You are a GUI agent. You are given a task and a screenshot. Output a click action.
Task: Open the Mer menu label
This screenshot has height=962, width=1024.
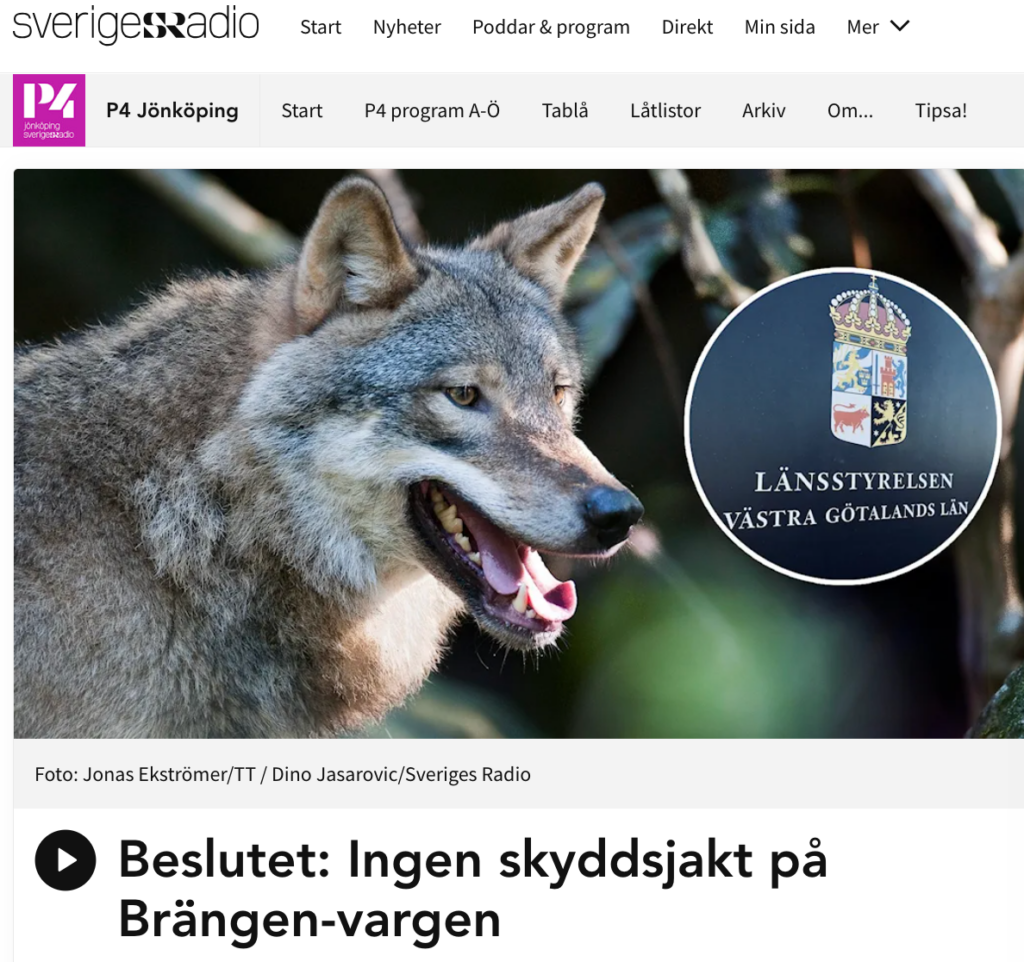tap(863, 27)
